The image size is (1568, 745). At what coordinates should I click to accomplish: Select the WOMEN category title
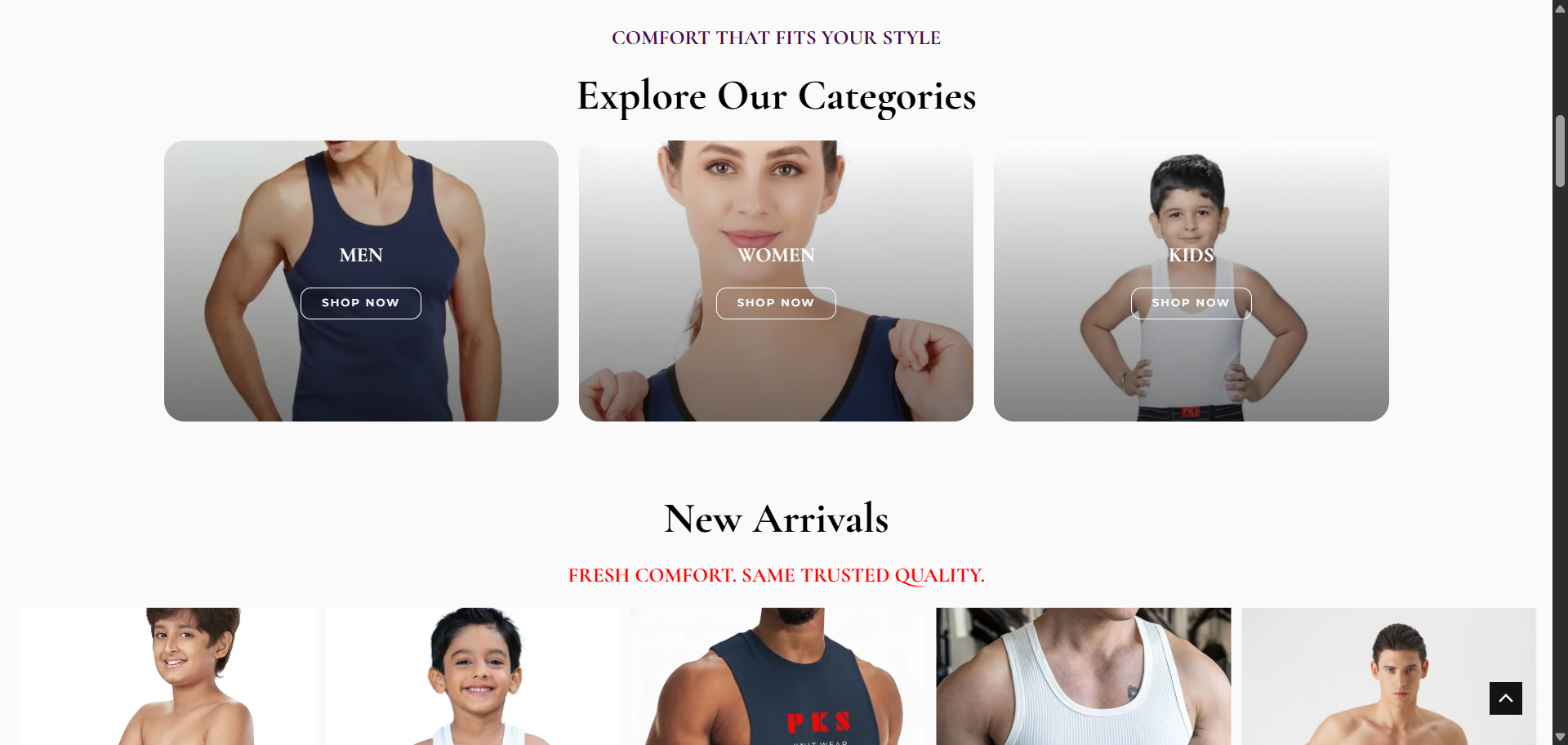pos(776,255)
